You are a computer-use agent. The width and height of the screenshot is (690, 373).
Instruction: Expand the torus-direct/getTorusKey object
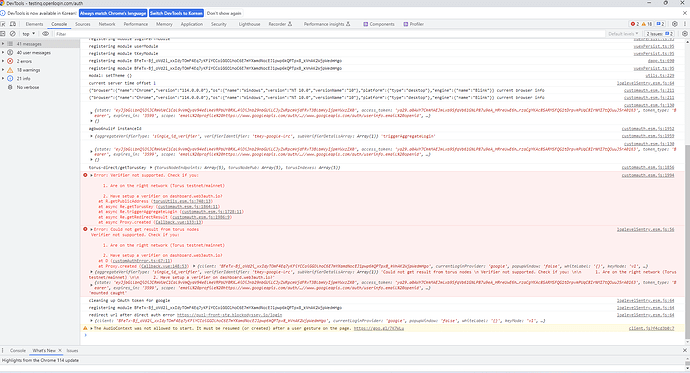pyautogui.click(x=151, y=168)
